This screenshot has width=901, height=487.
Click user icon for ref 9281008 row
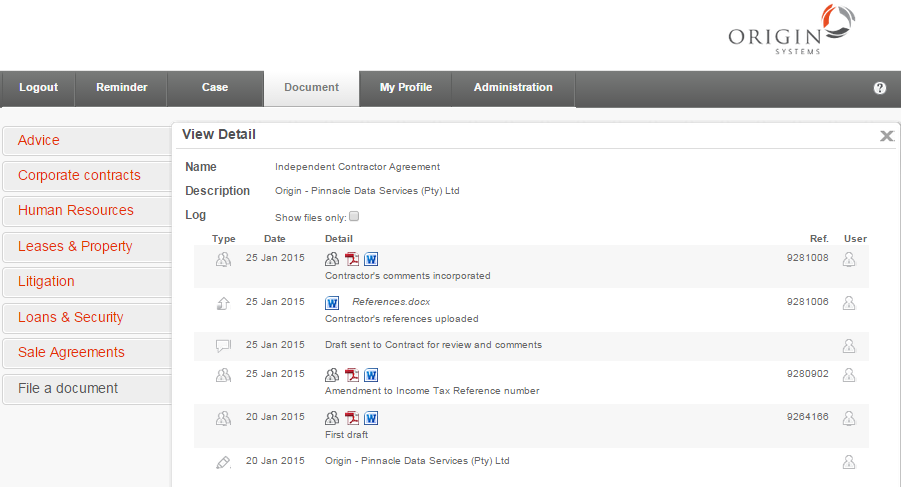pyautogui.click(x=849, y=260)
